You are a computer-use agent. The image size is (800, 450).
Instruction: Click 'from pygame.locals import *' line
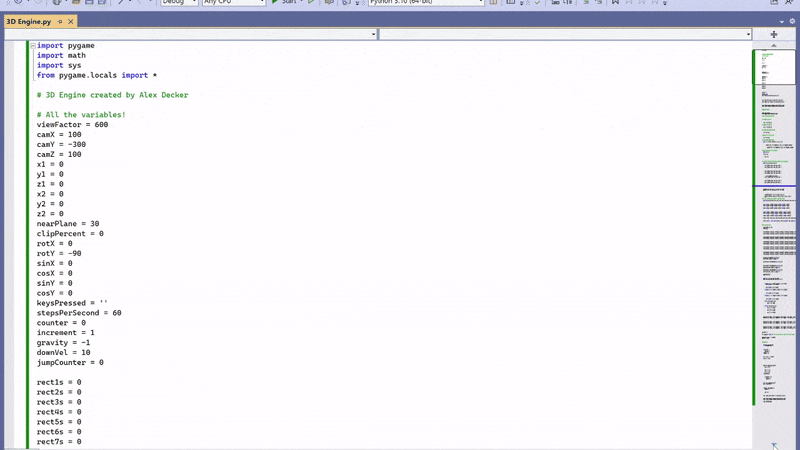(96, 75)
